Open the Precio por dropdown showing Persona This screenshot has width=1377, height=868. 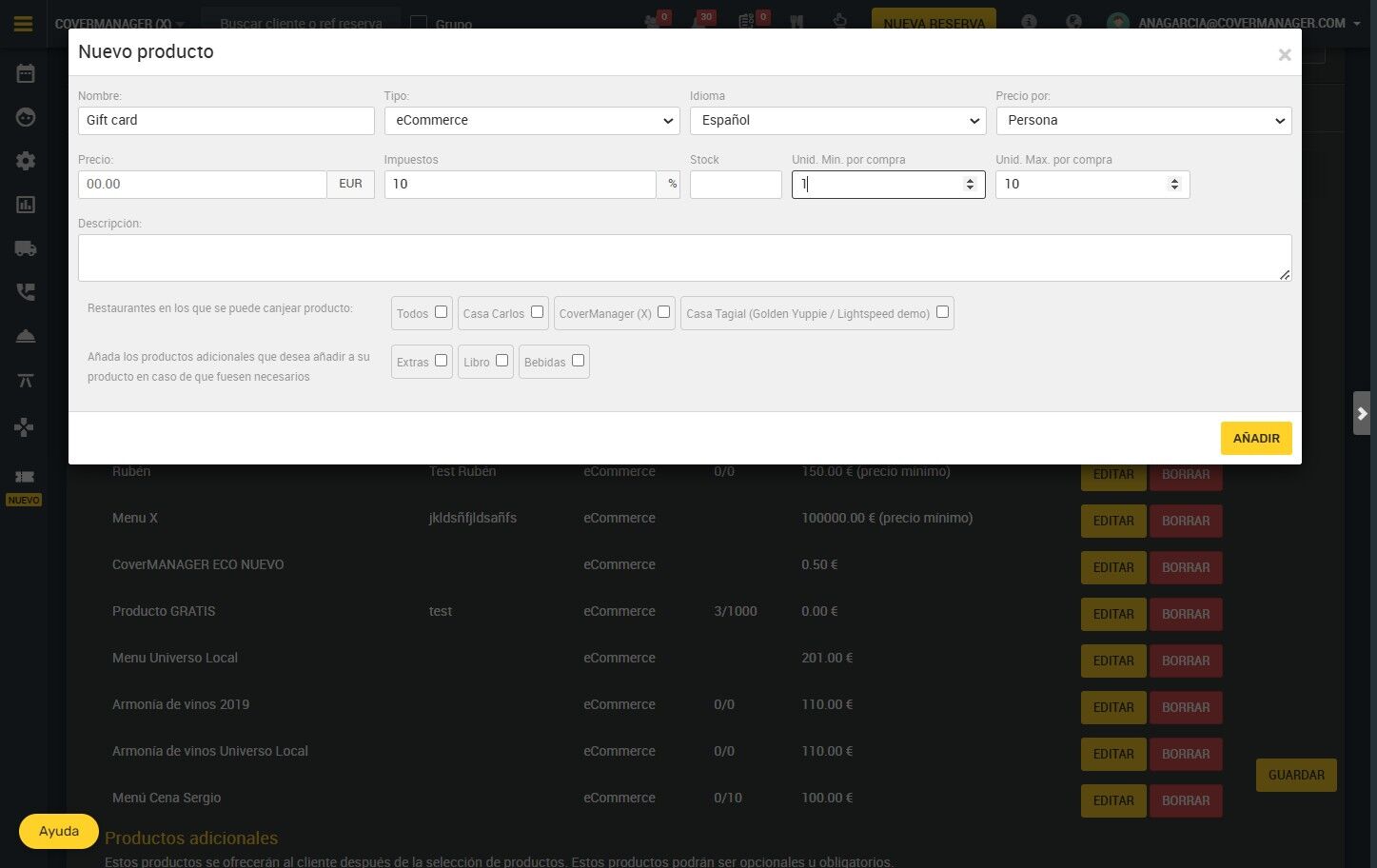pyautogui.click(x=1144, y=121)
